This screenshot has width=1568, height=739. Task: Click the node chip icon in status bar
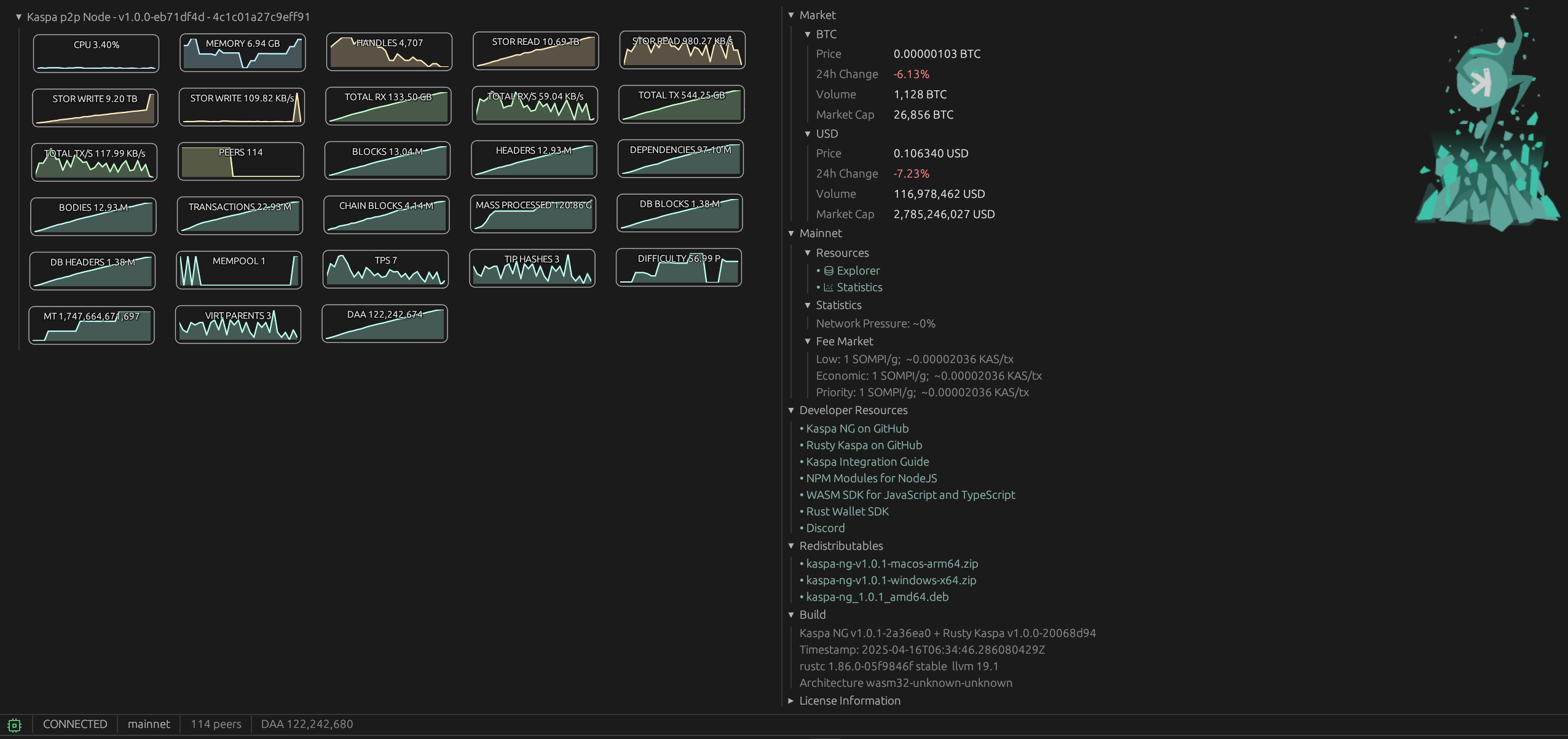[15, 725]
